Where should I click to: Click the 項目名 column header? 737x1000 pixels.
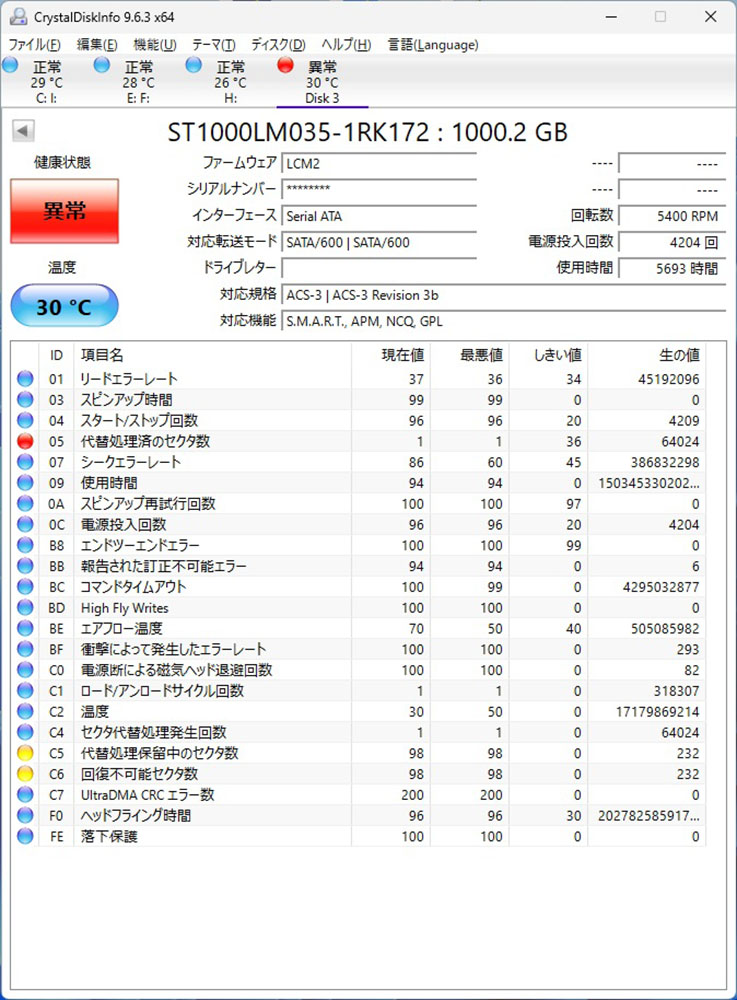coord(212,355)
